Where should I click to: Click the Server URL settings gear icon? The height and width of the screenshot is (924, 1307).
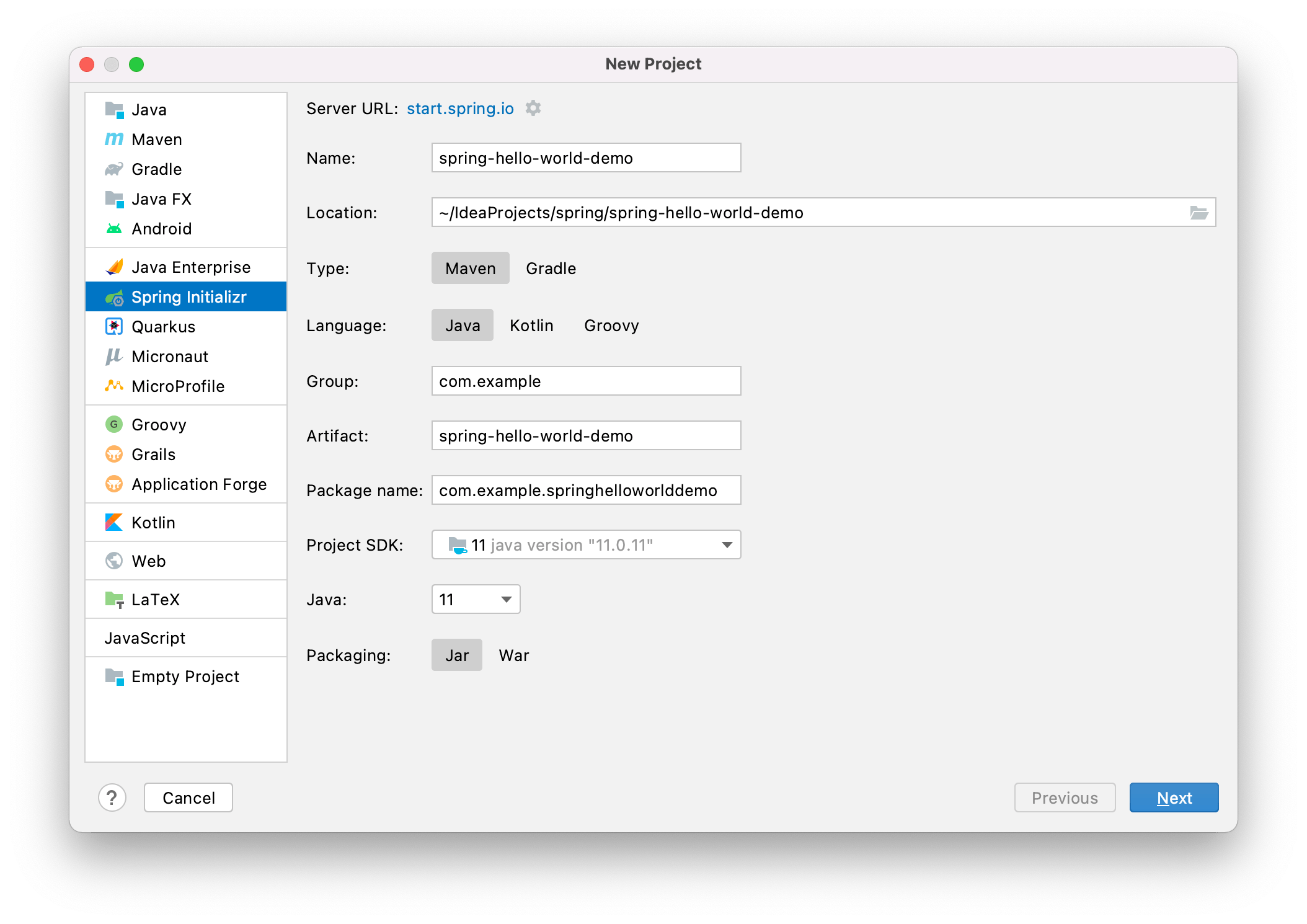click(x=533, y=109)
